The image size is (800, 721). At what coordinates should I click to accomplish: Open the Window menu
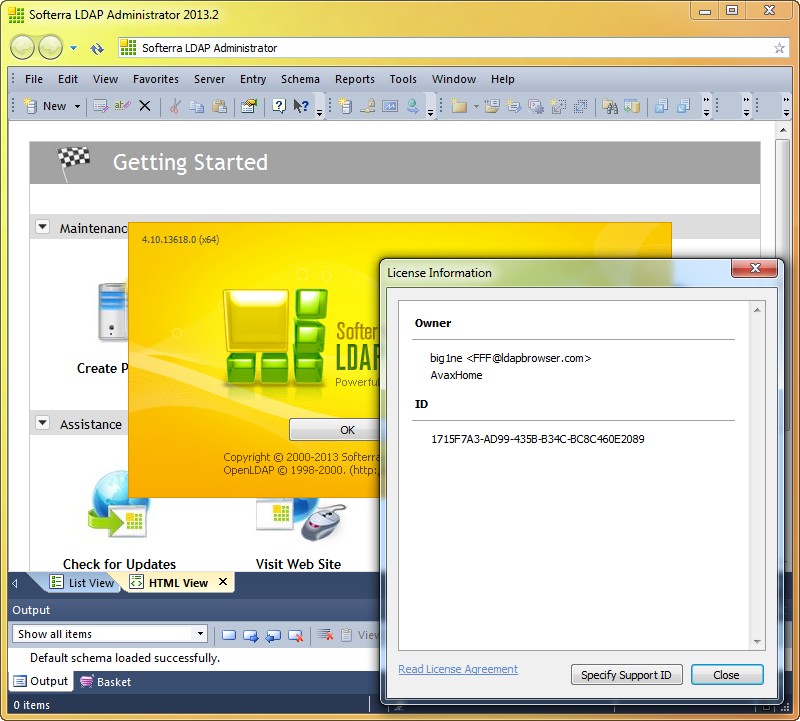pyautogui.click(x=454, y=79)
